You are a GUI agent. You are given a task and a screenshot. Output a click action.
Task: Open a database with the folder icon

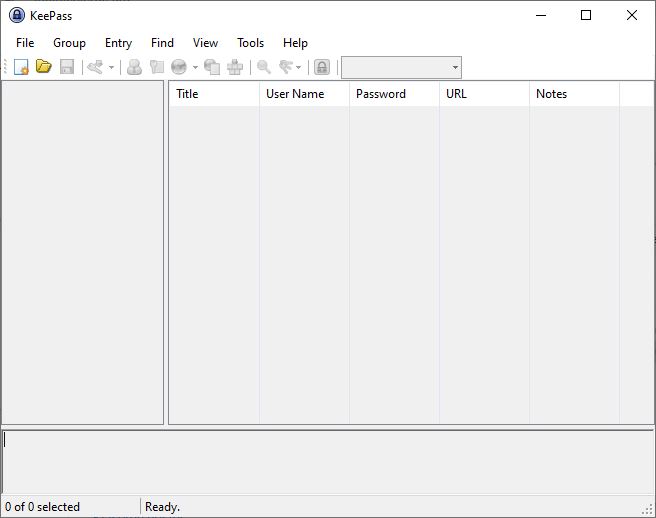[44, 67]
